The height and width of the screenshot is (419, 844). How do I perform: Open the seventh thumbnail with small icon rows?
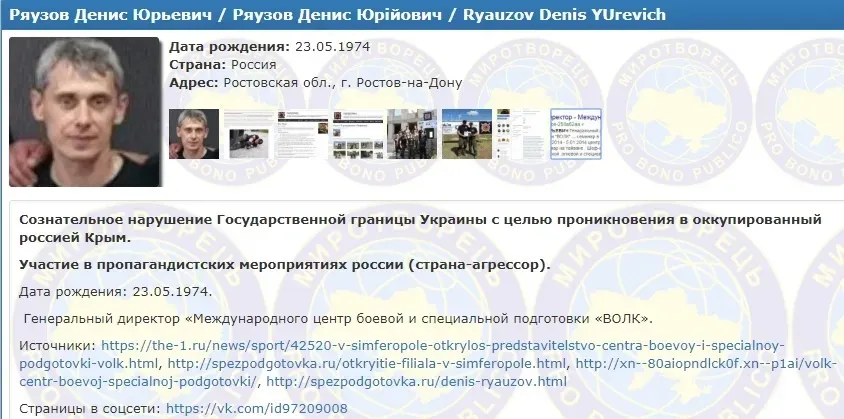(x=522, y=134)
